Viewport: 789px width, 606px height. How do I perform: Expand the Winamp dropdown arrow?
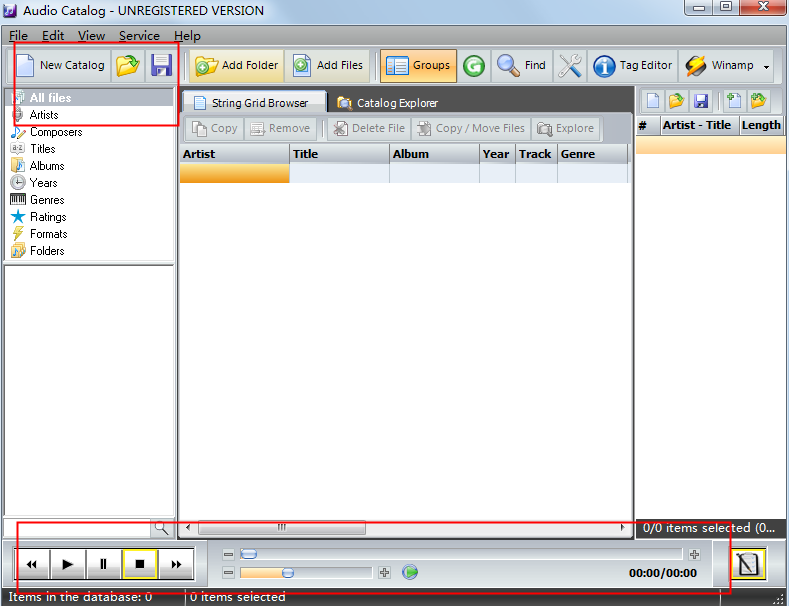pos(766,66)
